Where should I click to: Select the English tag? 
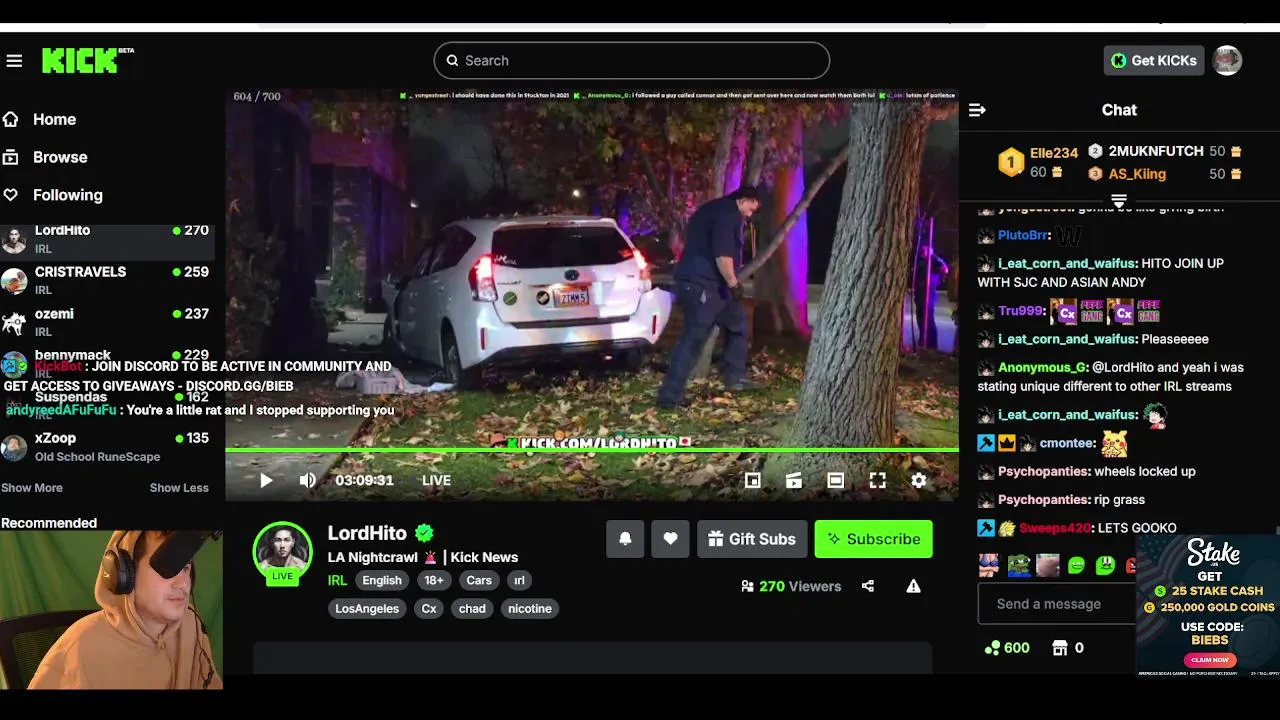382,580
